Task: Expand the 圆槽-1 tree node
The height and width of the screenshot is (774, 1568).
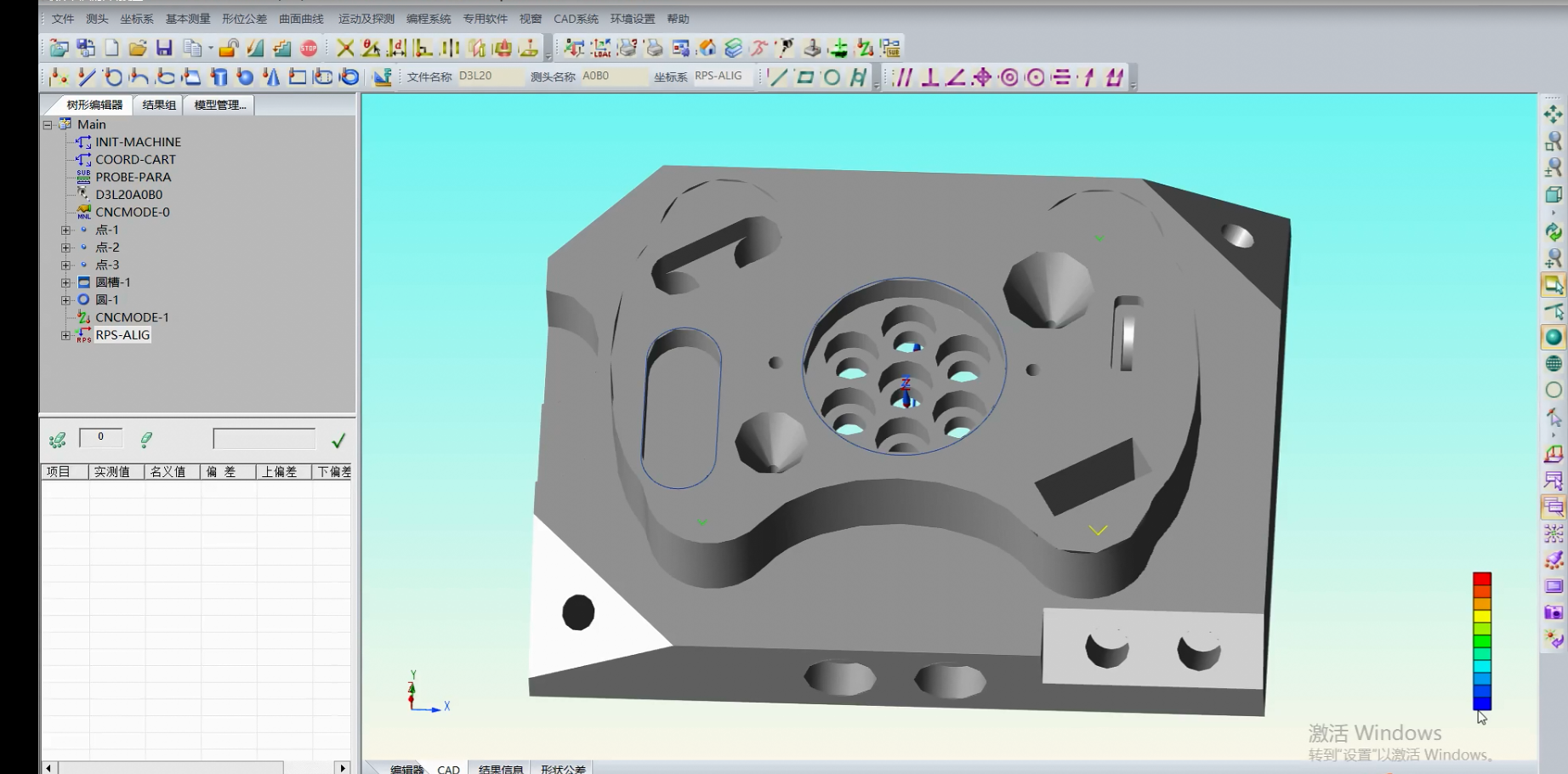Action: (65, 282)
